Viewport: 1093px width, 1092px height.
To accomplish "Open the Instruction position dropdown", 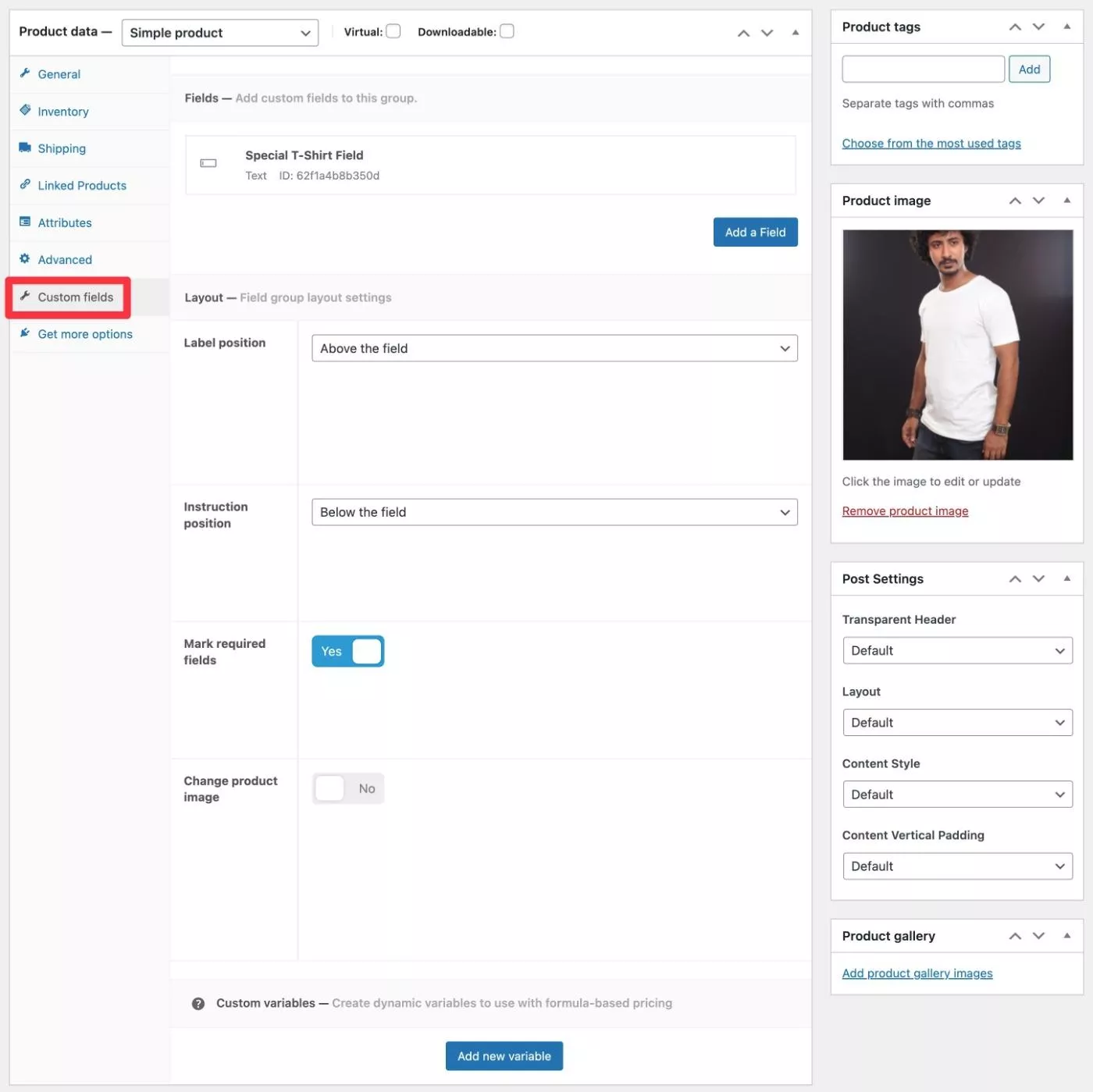I will coord(554,512).
